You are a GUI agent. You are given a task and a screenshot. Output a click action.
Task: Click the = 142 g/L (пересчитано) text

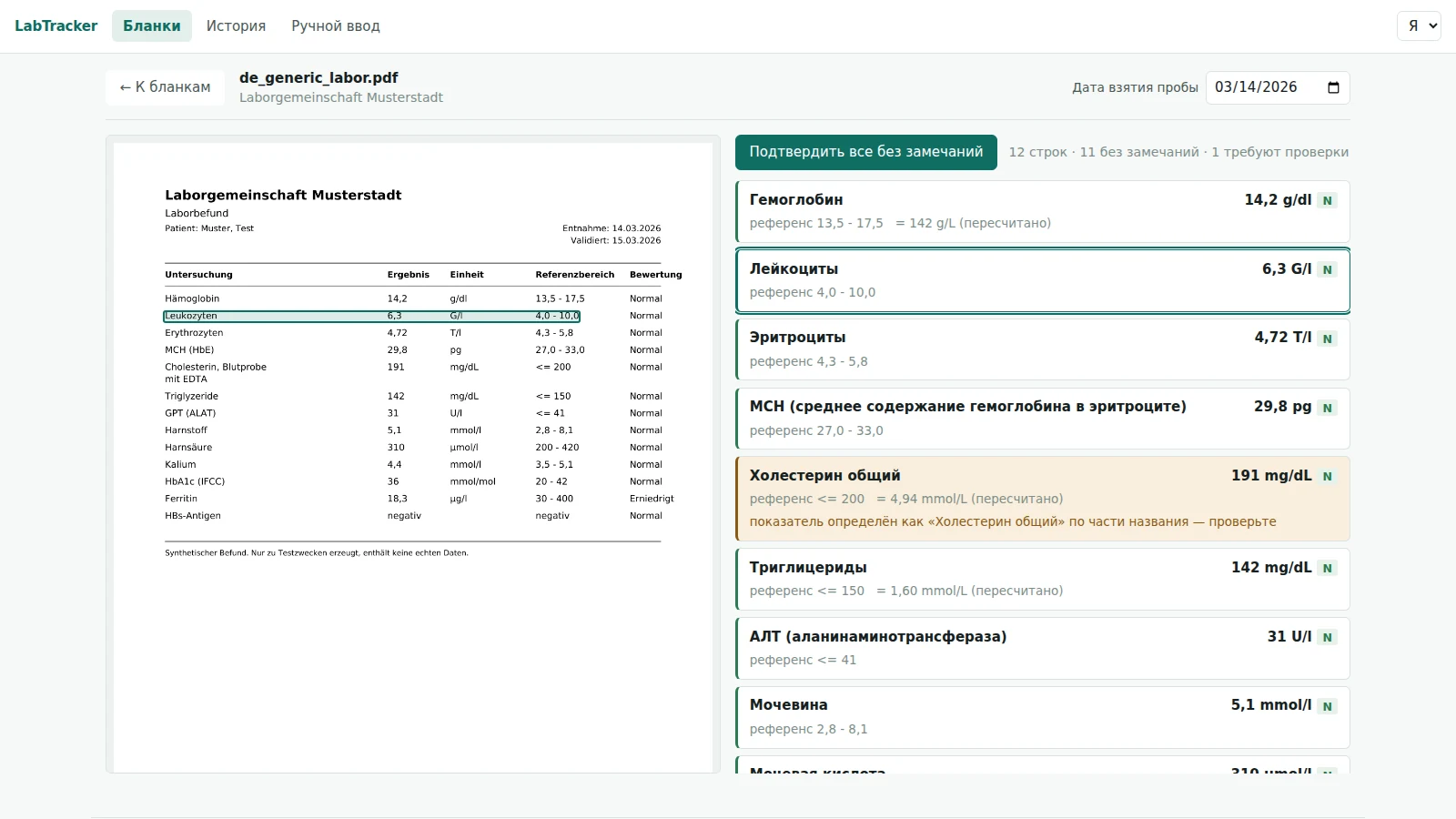[x=973, y=223]
